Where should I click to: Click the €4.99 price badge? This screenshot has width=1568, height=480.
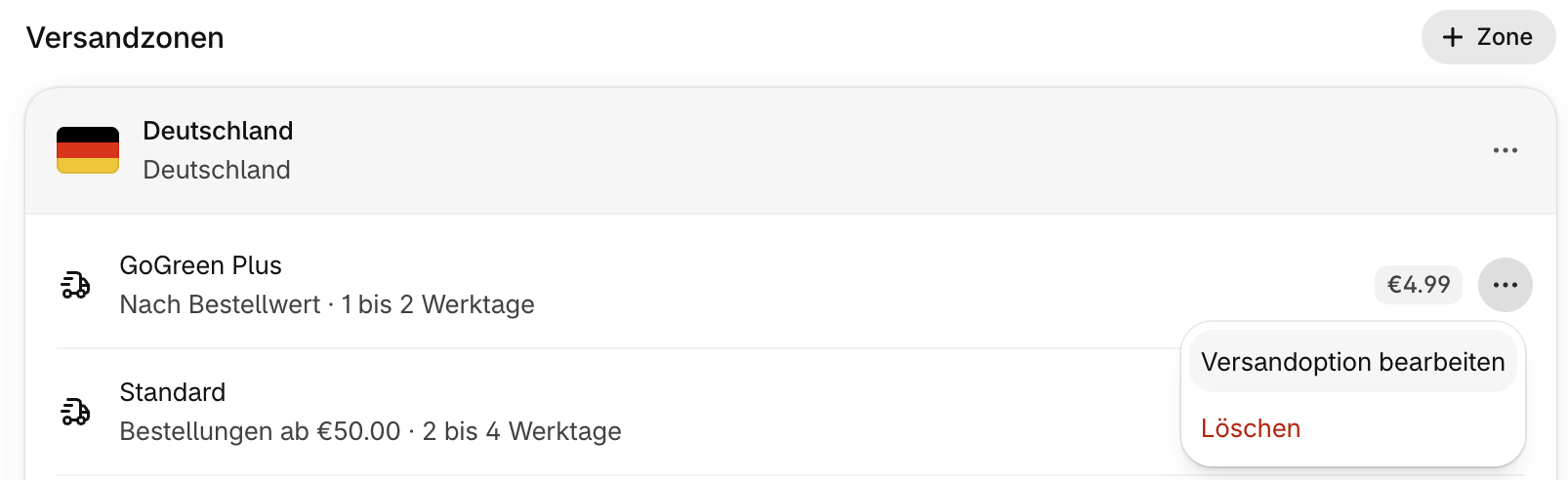pyautogui.click(x=1419, y=285)
